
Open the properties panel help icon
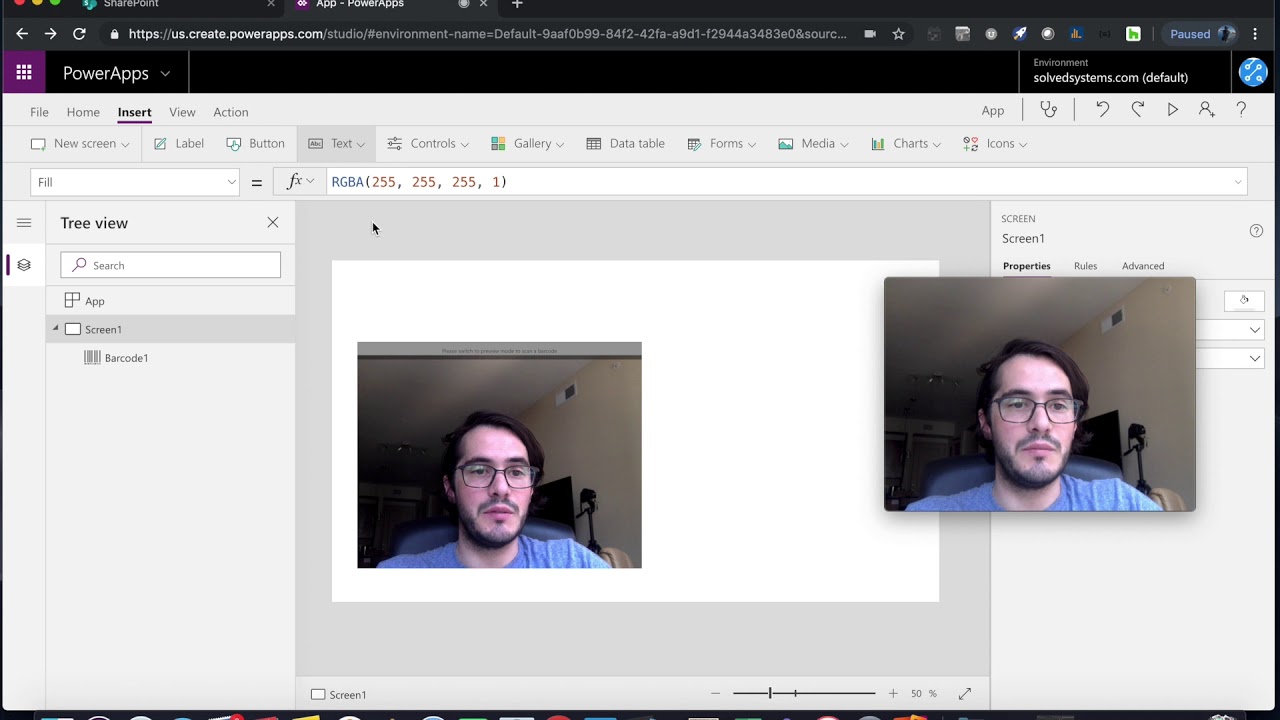1256,231
